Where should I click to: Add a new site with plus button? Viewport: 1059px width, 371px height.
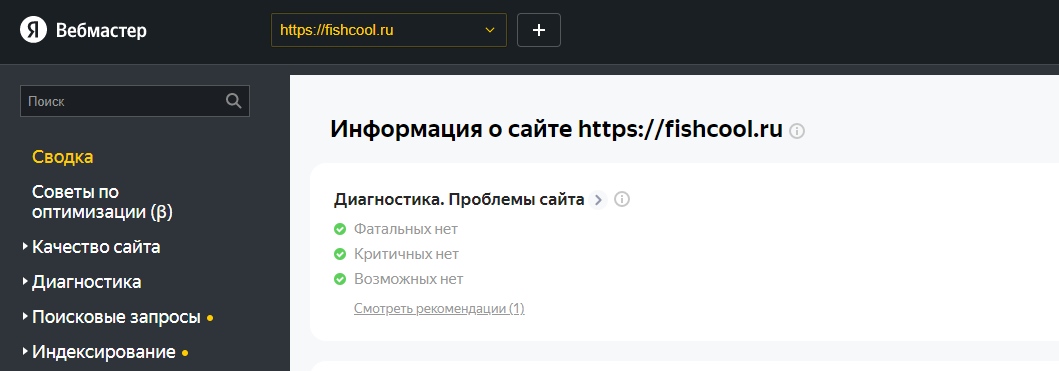pos(539,30)
